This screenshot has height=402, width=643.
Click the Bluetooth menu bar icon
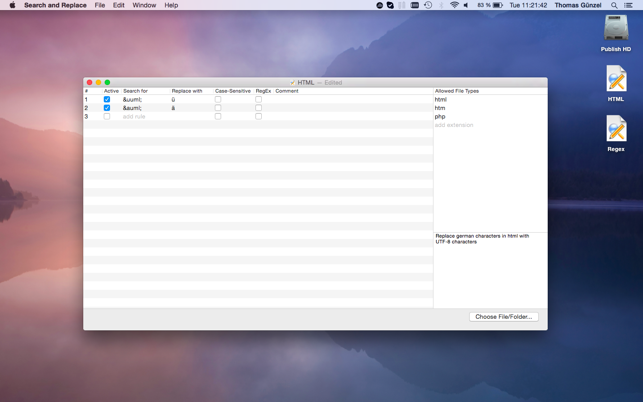click(x=441, y=5)
